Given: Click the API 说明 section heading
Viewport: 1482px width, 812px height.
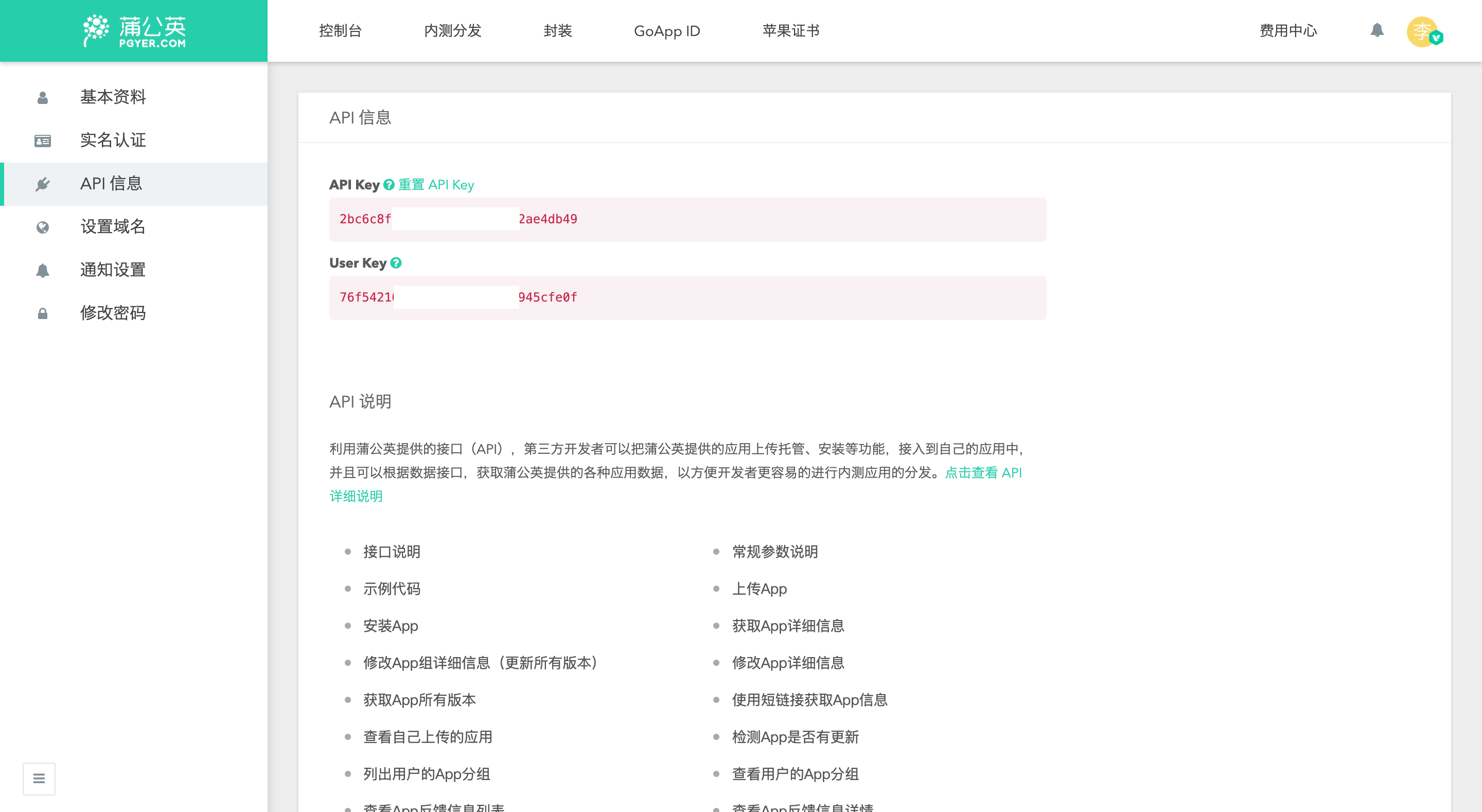Looking at the screenshot, I should [x=360, y=401].
